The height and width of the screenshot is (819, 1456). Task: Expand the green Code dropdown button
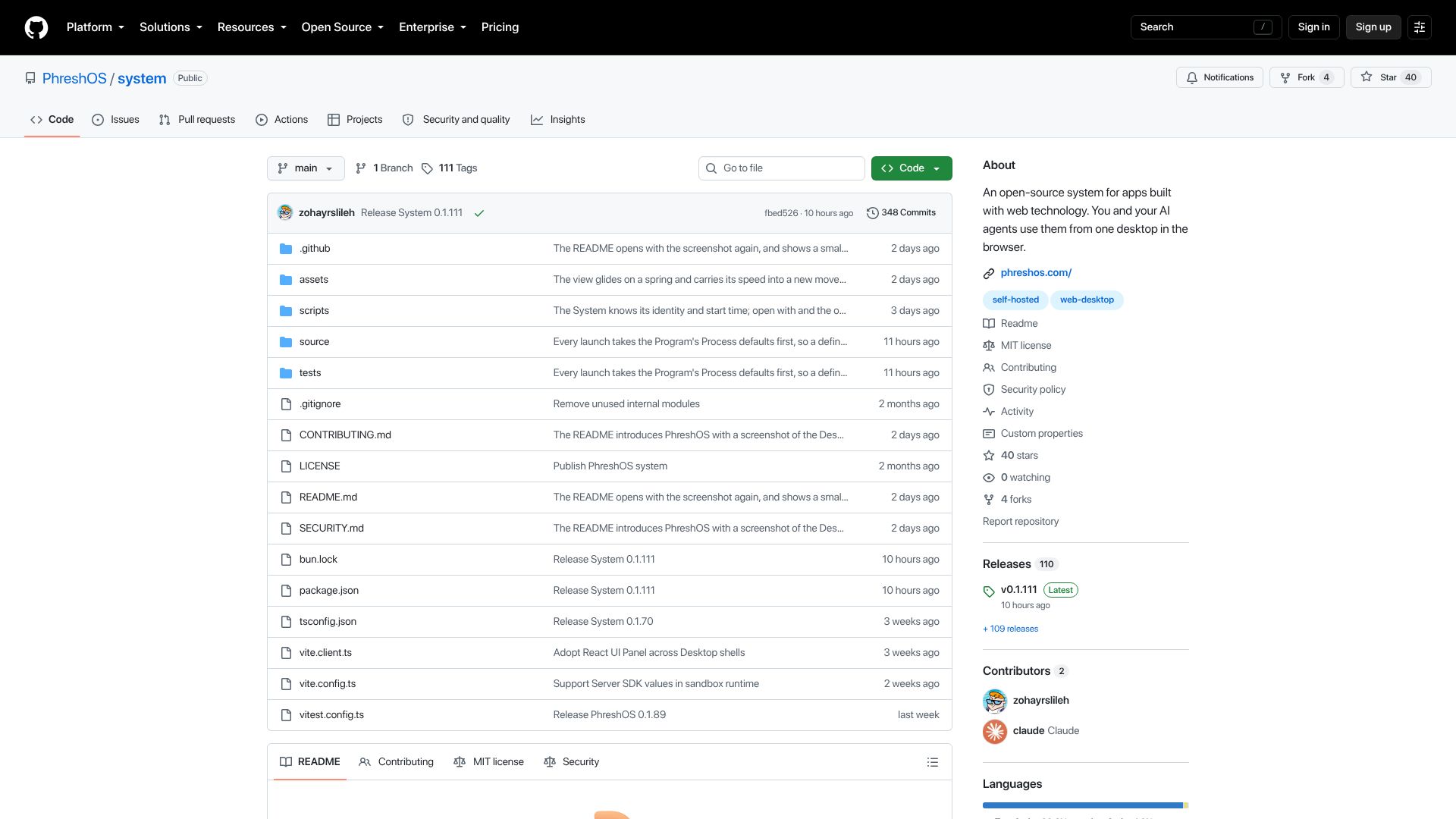point(912,168)
